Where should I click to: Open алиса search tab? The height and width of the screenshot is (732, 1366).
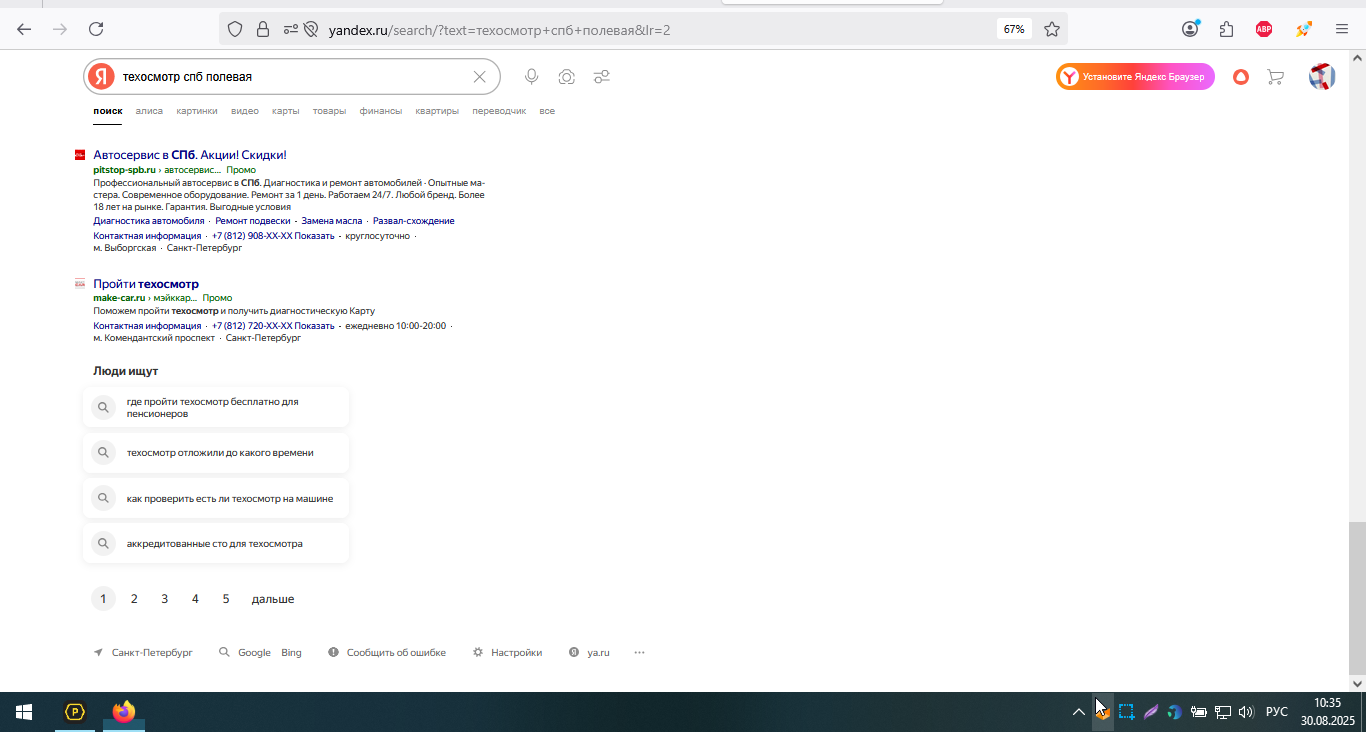click(149, 111)
